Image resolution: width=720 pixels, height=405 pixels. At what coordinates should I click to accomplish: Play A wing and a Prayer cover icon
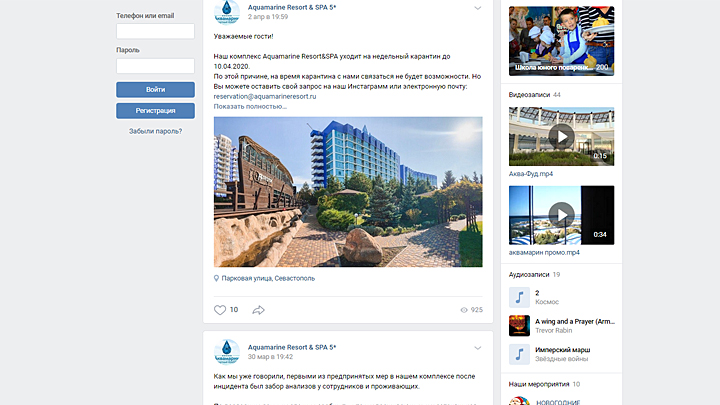pyautogui.click(x=519, y=326)
